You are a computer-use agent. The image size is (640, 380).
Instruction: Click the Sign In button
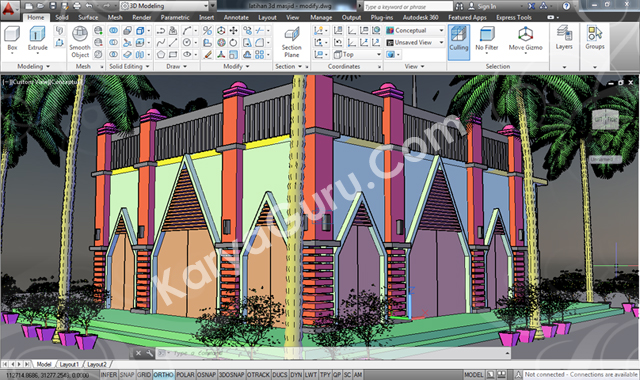point(482,6)
